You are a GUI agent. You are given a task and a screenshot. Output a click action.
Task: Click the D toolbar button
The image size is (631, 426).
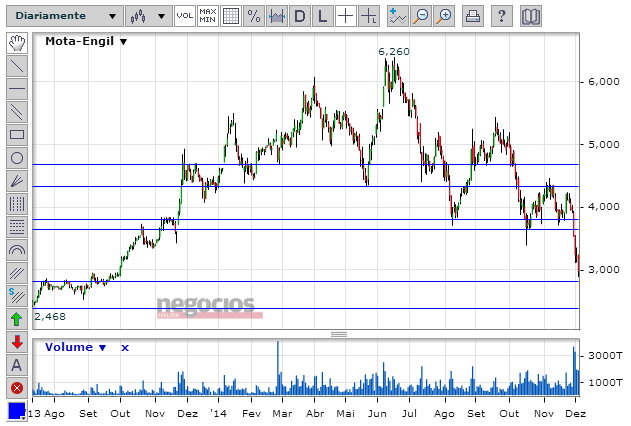point(300,16)
